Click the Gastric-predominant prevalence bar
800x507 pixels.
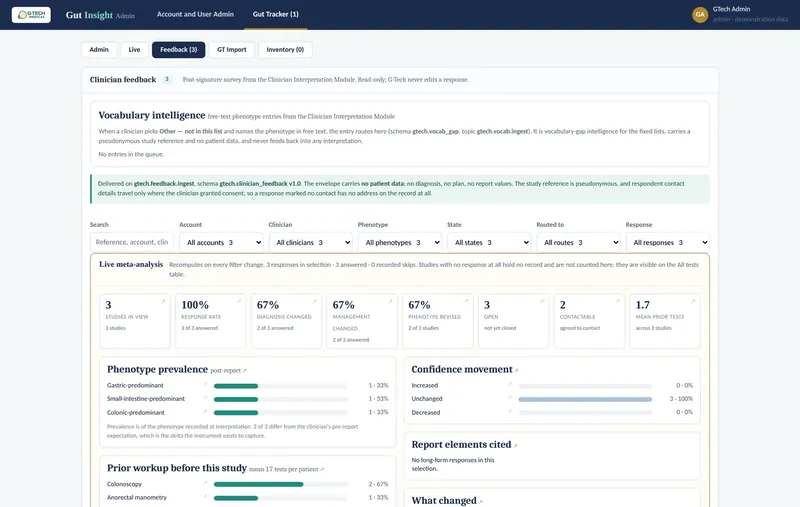[281, 386]
